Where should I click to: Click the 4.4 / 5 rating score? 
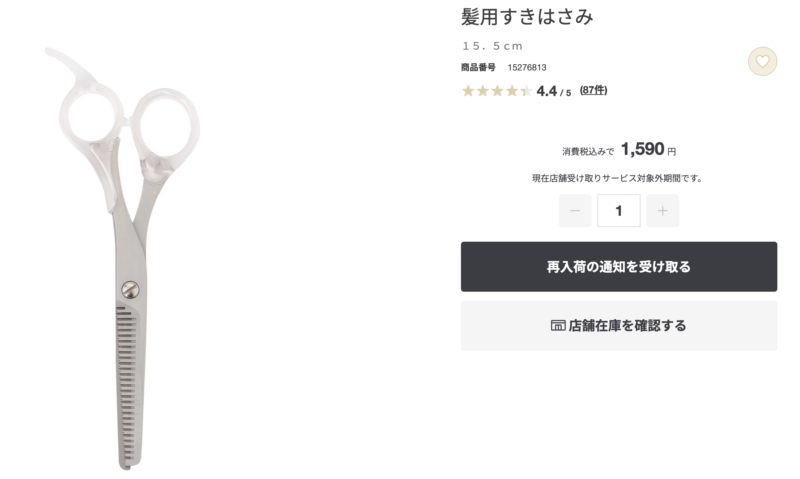click(x=554, y=91)
